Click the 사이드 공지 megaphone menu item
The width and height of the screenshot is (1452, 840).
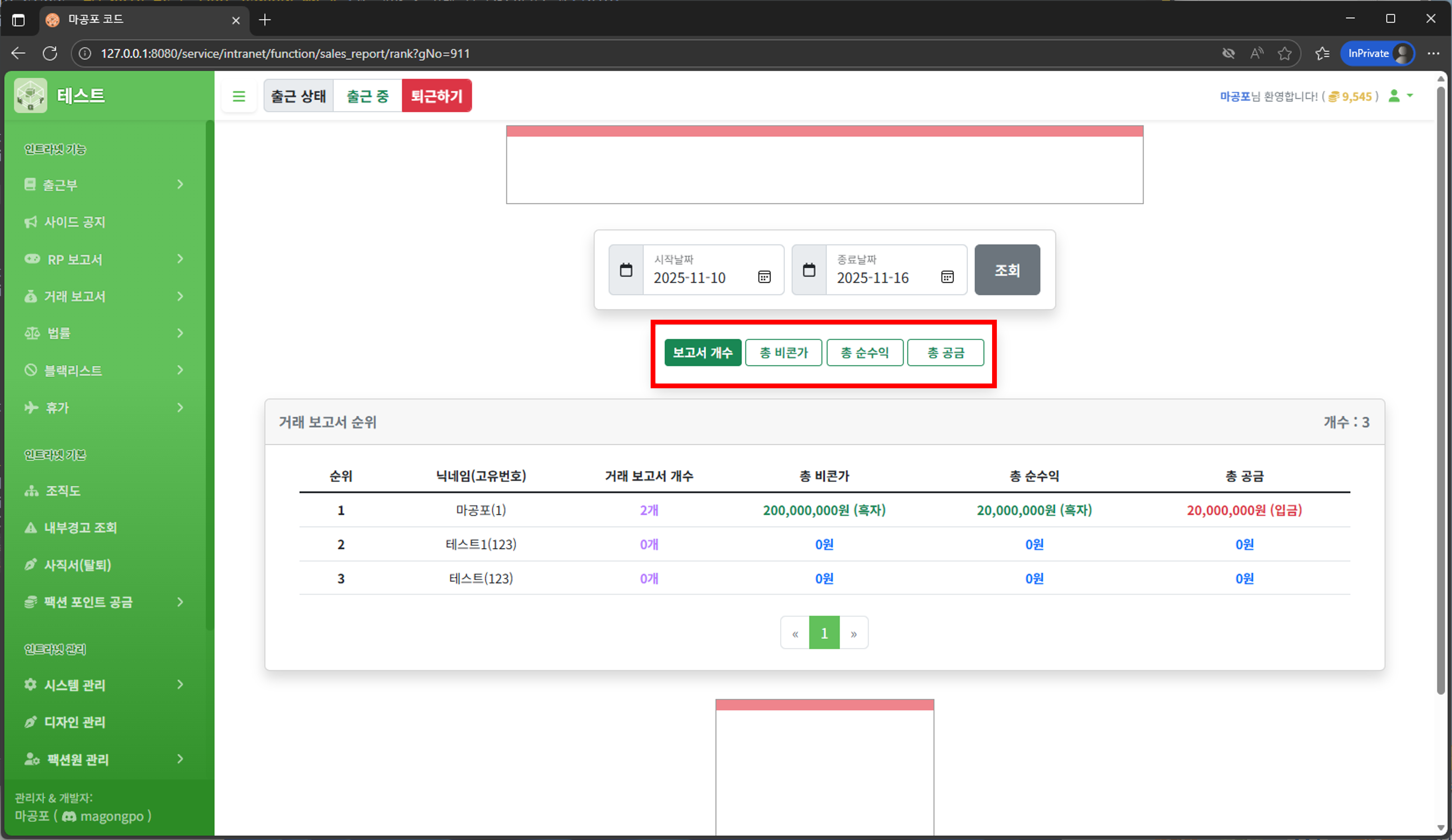(x=75, y=222)
